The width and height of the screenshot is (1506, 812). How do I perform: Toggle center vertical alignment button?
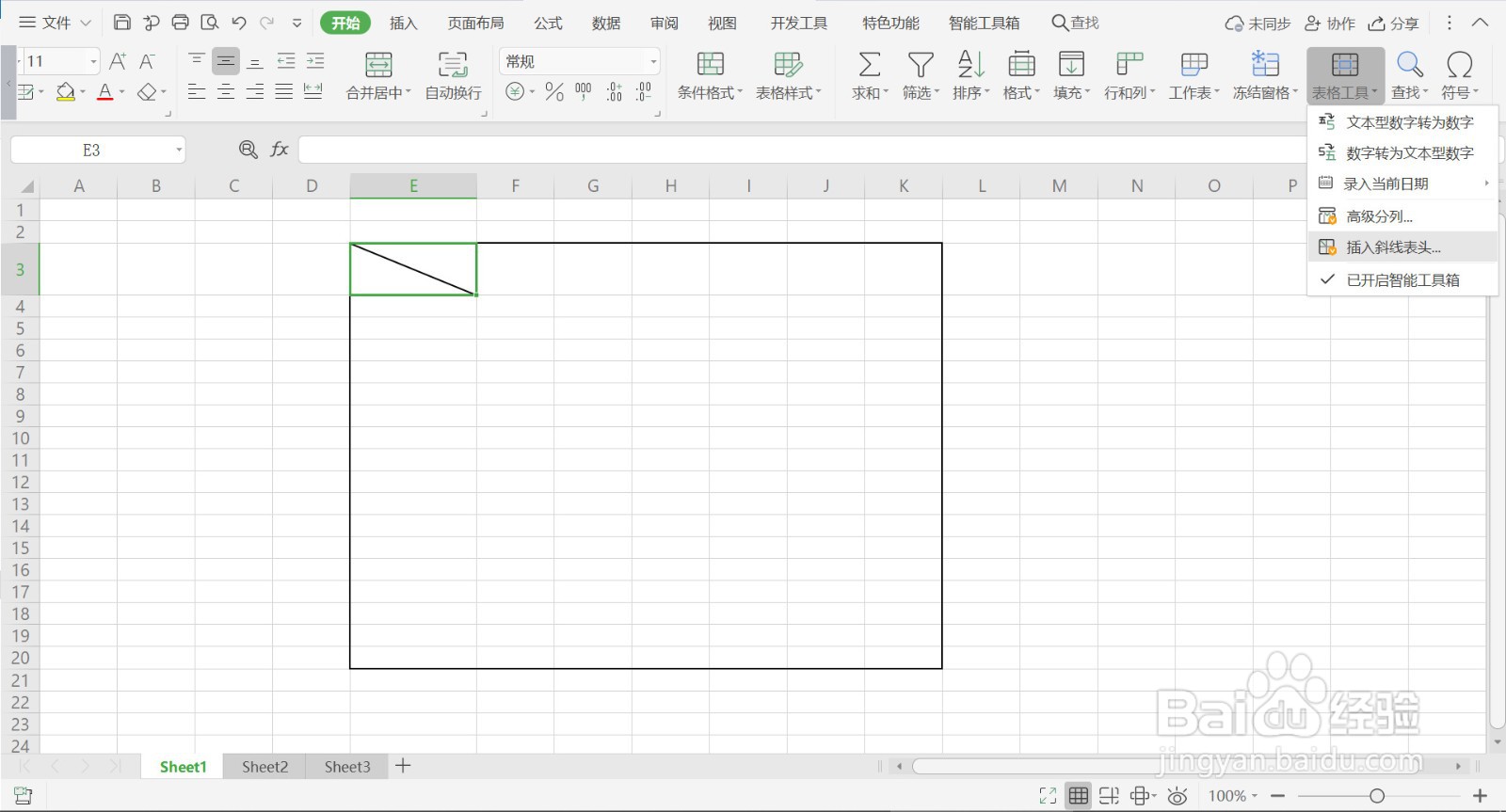[x=226, y=61]
